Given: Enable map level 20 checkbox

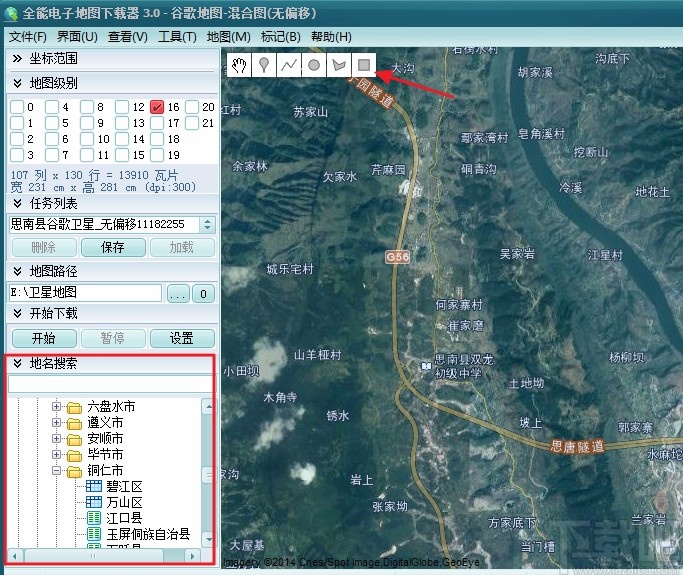Looking at the screenshot, I should pyautogui.click(x=192, y=107).
